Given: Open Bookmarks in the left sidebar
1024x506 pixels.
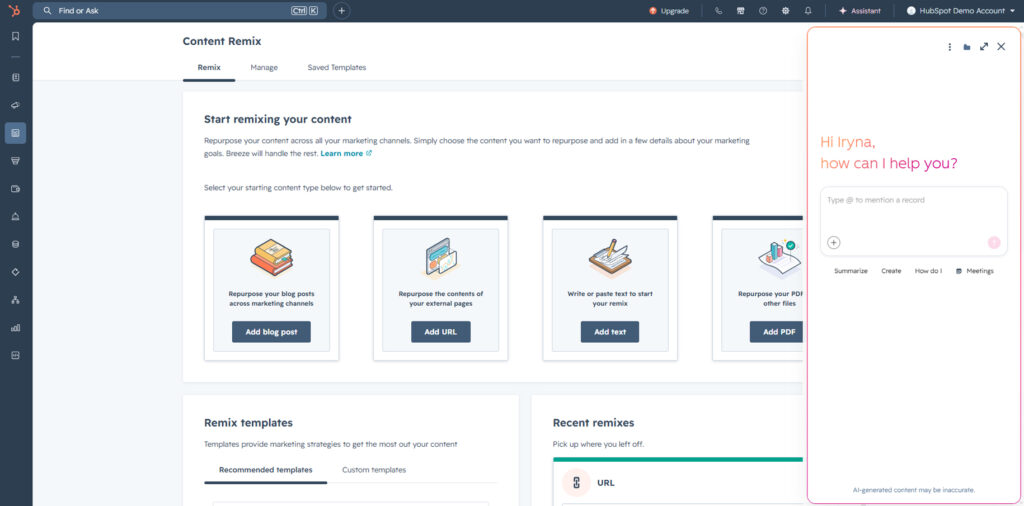Looking at the screenshot, I should [x=16, y=37].
